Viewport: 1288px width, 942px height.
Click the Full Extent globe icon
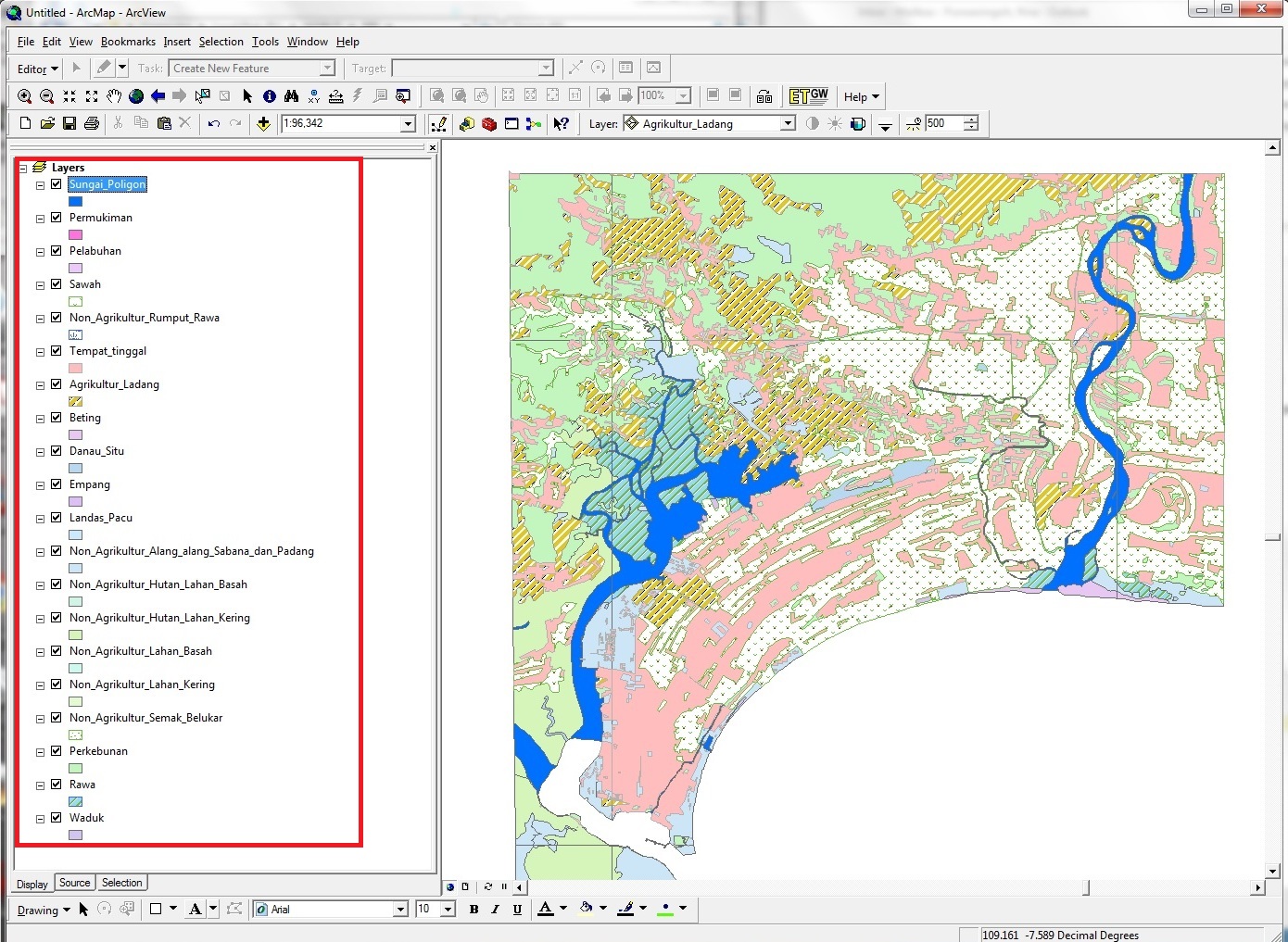(x=136, y=96)
